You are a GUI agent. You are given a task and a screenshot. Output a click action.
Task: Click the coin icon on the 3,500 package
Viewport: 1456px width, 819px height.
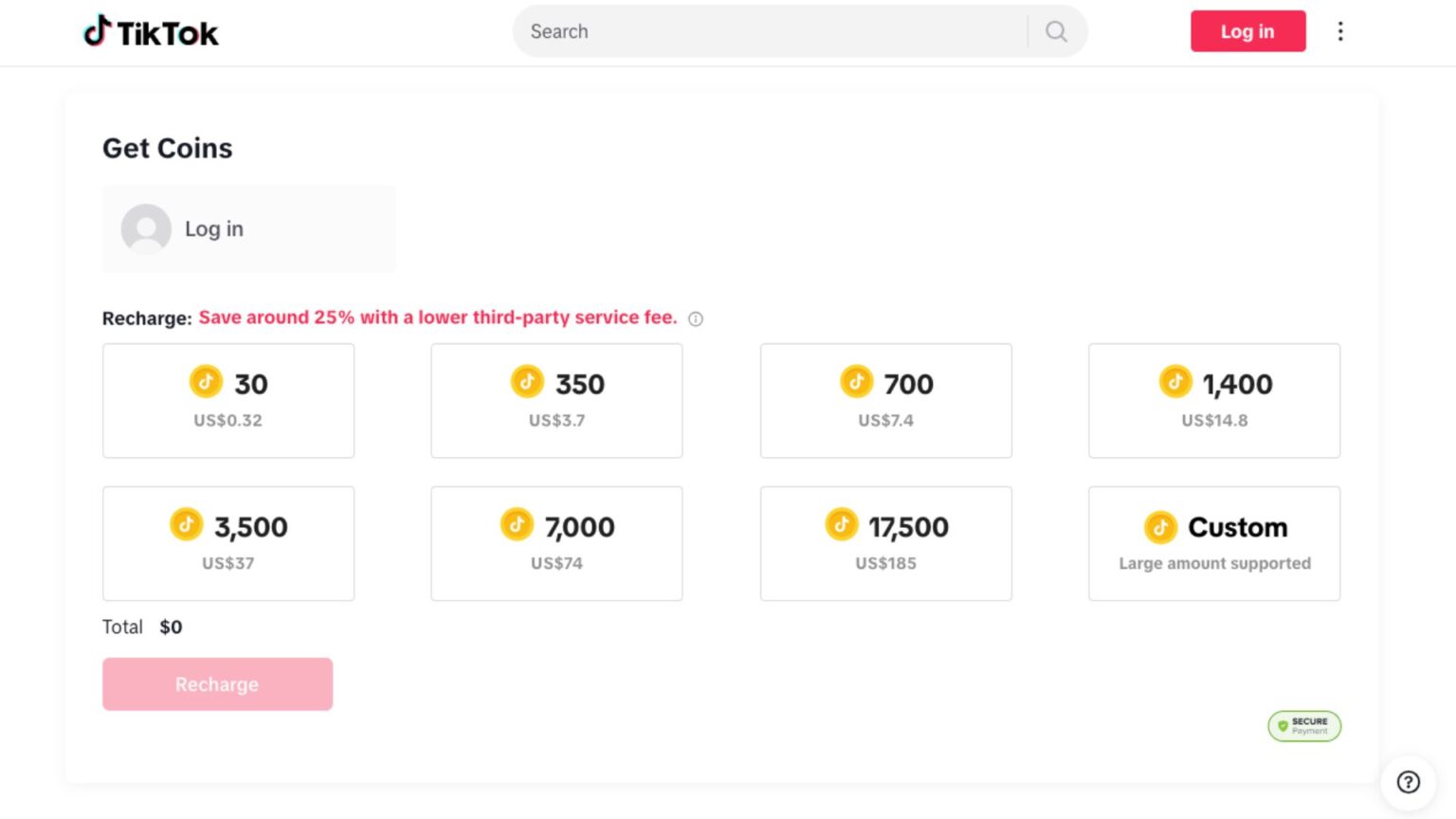(186, 524)
